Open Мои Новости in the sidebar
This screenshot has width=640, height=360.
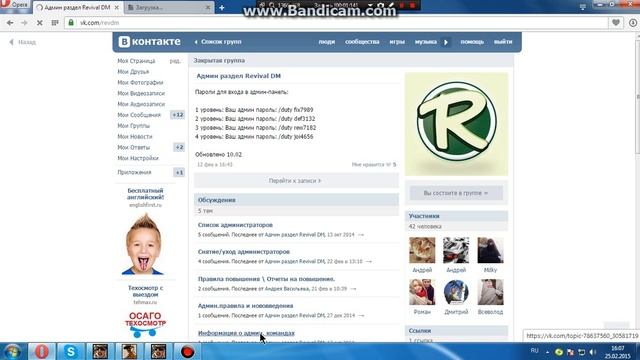point(135,136)
